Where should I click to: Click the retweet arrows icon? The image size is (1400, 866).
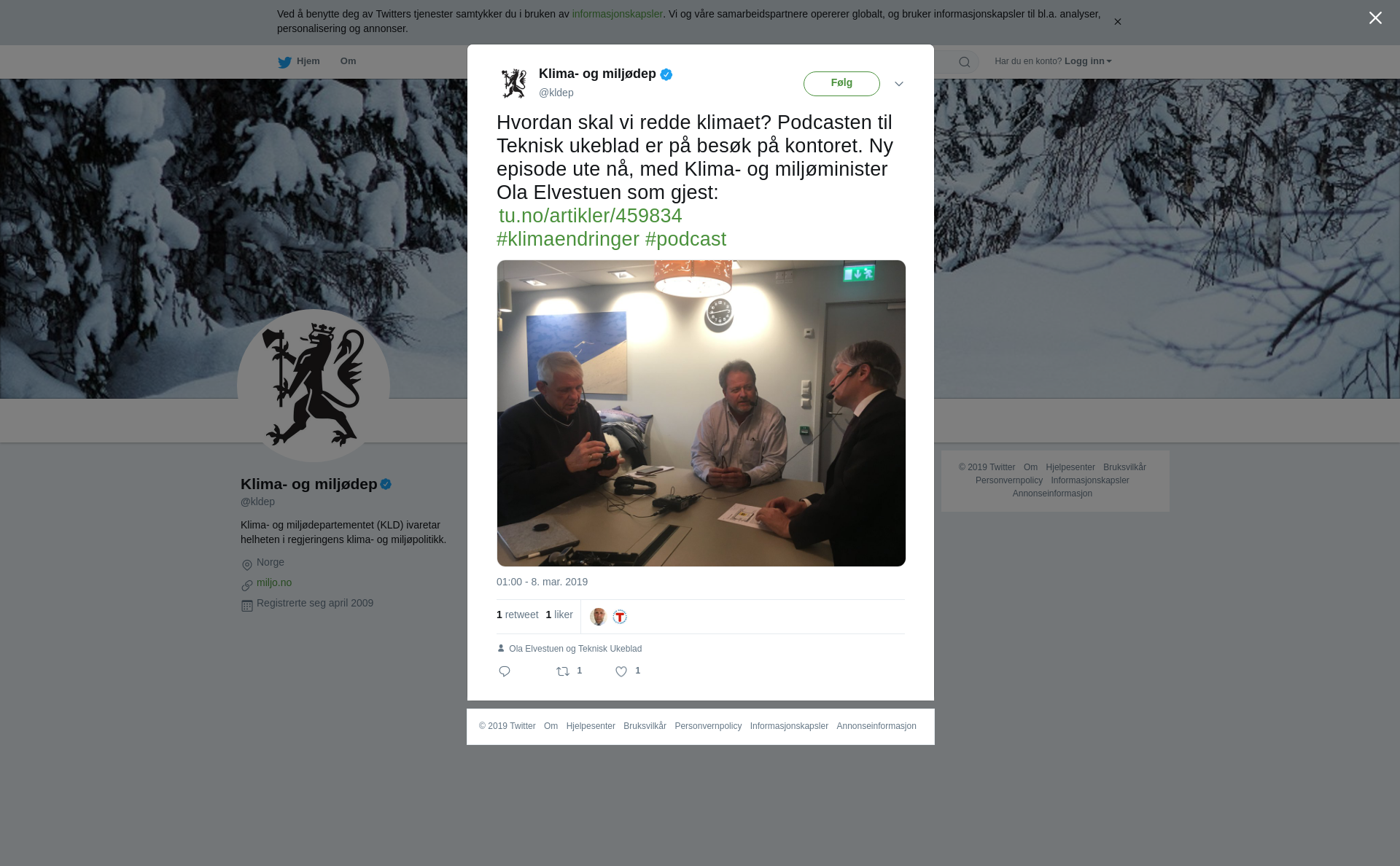pos(563,671)
